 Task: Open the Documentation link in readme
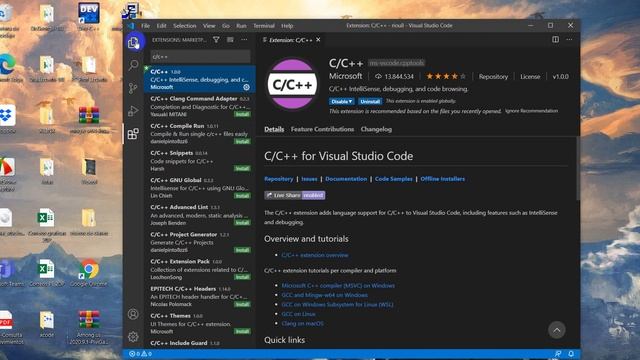tap(346, 179)
